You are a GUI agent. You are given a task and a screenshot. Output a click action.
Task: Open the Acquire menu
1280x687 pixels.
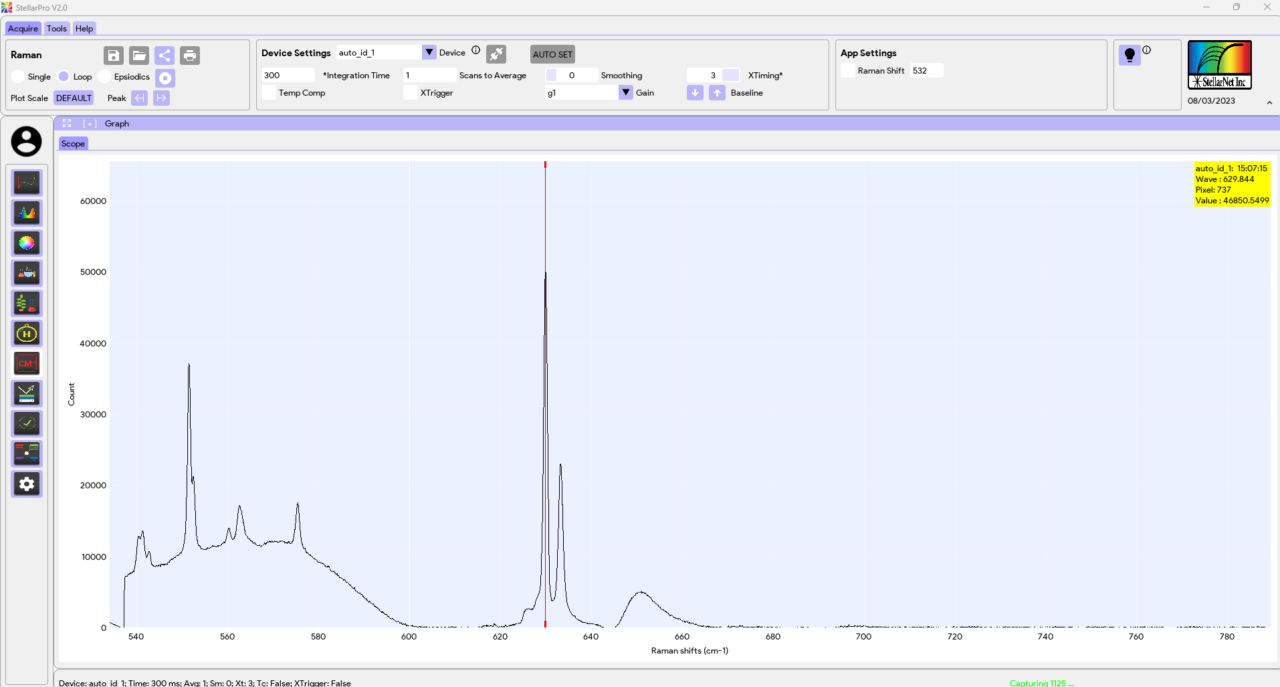click(22, 28)
